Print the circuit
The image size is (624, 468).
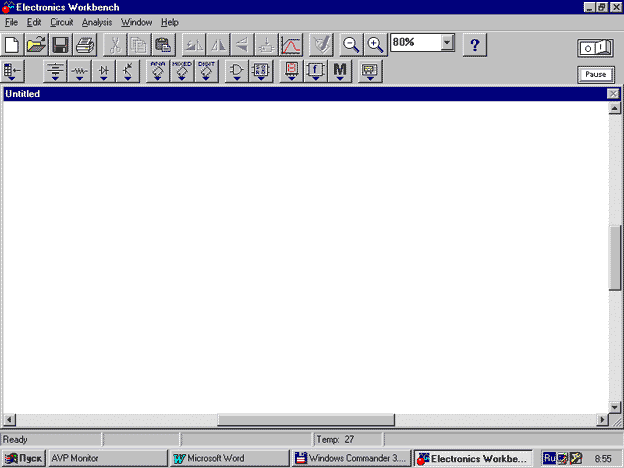[x=85, y=45]
